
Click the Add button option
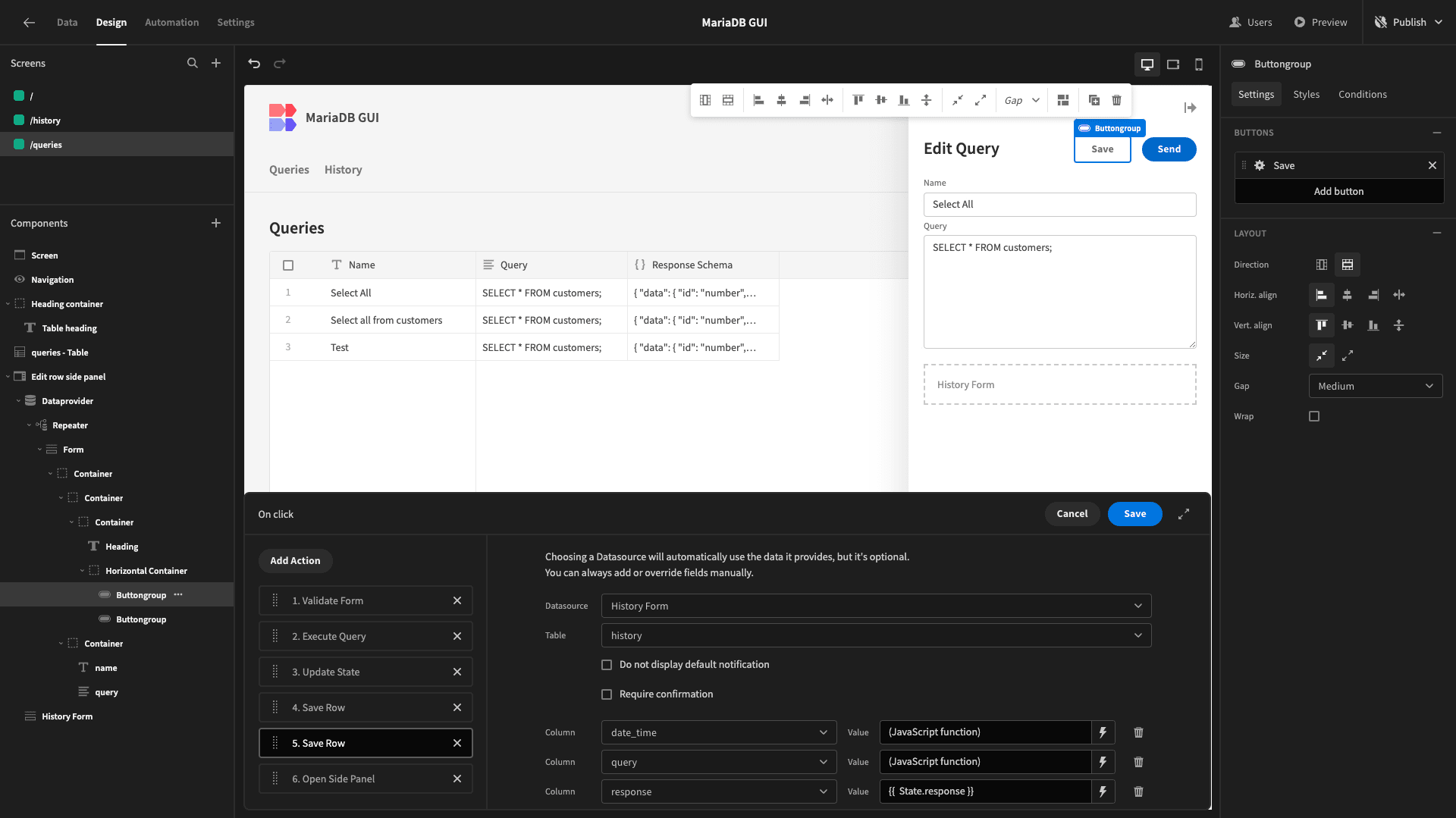coord(1338,192)
